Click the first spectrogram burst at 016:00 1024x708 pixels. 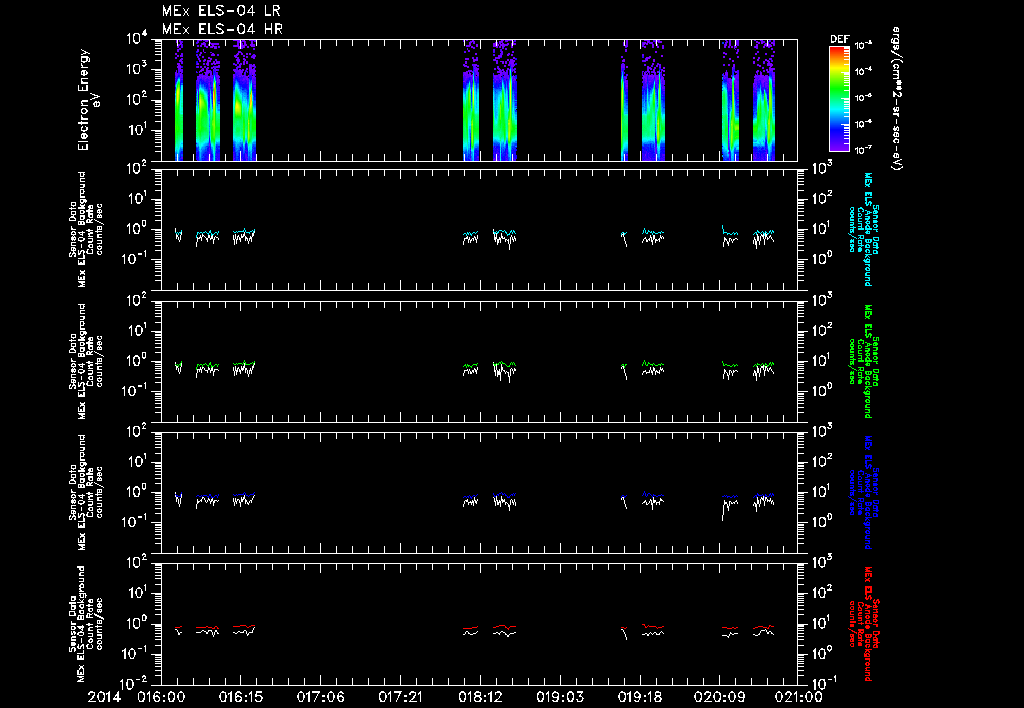click(x=178, y=100)
